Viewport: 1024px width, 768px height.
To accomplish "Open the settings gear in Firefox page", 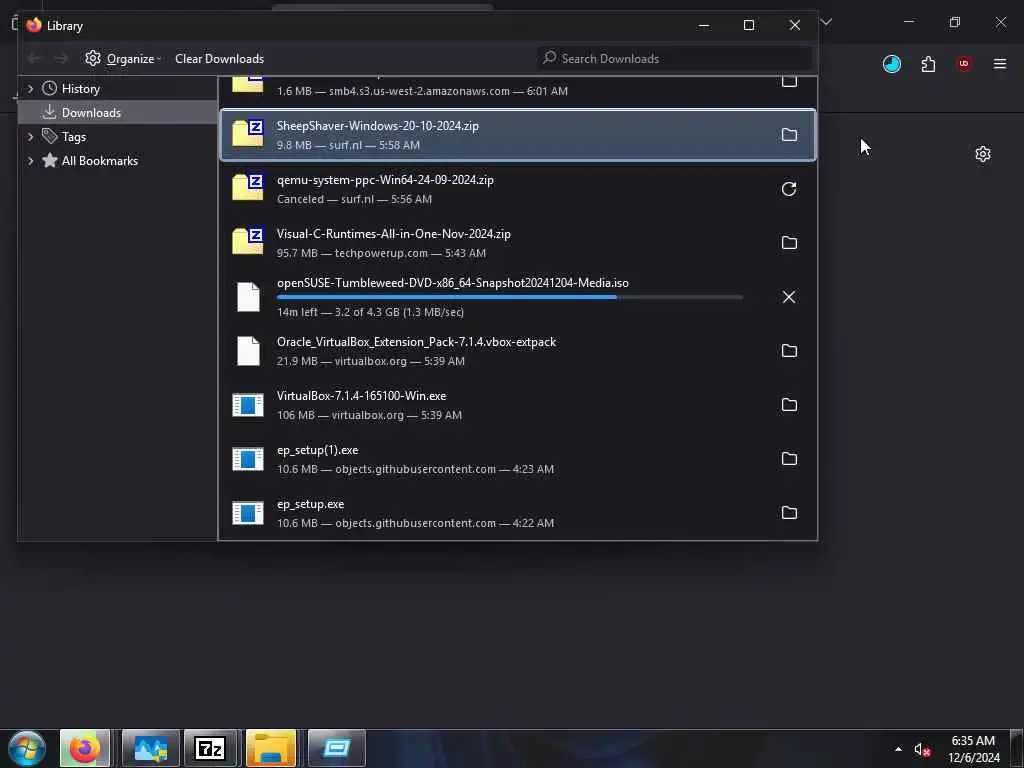I will click(x=983, y=154).
